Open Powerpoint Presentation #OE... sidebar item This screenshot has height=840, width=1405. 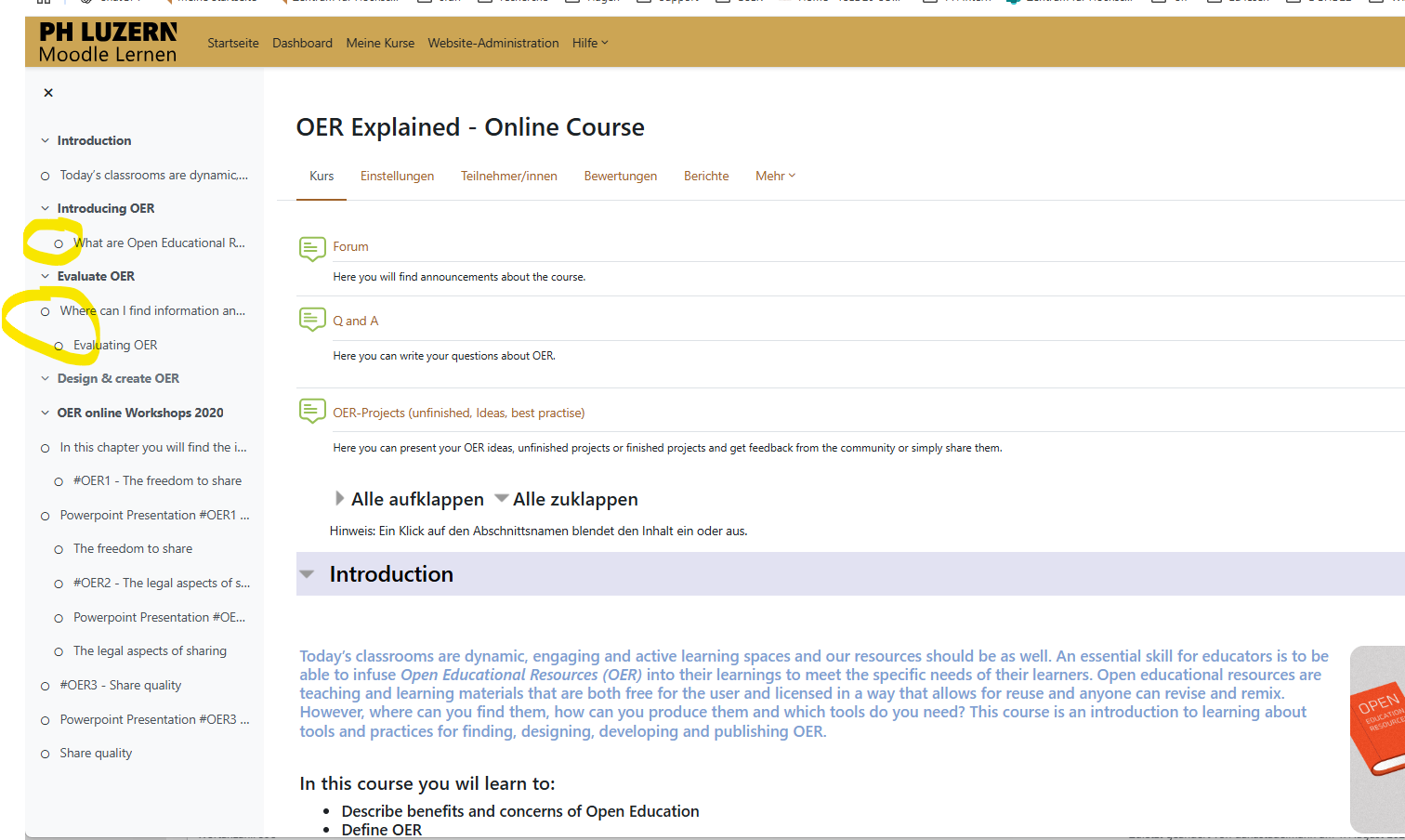coord(159,617)
